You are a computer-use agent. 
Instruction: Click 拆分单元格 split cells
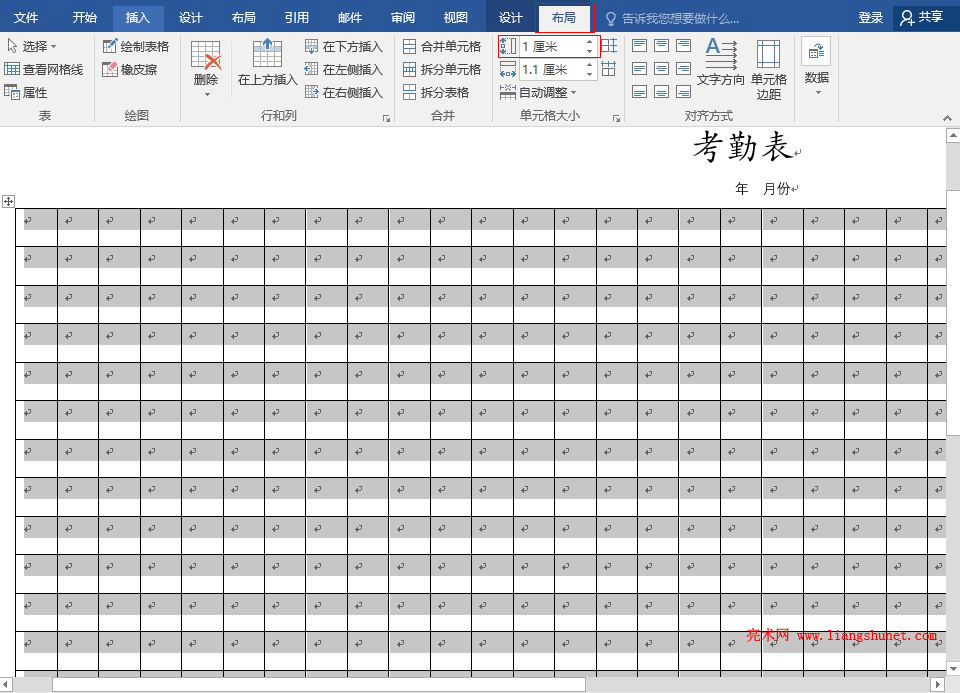click(x=442, y=69)
